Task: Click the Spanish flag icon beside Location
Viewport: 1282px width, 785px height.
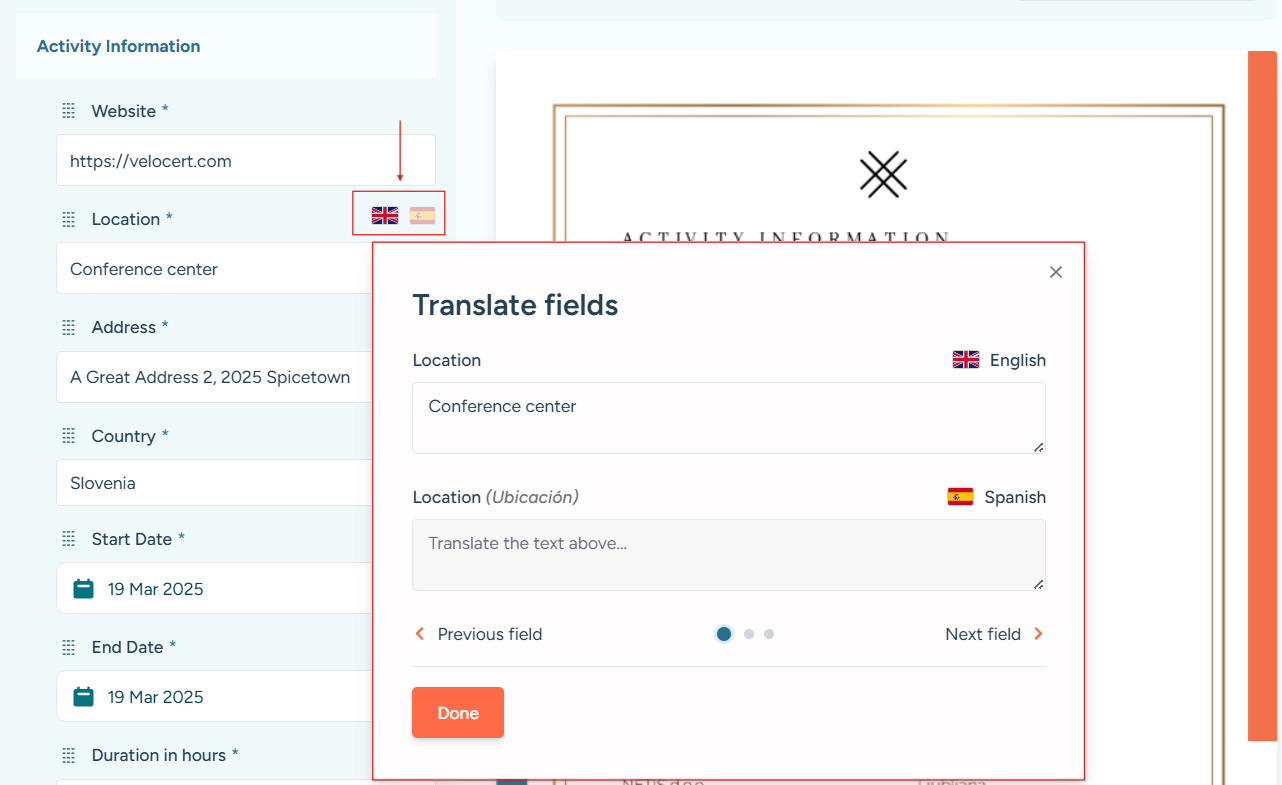Action: pyautogui.click(x=422, y=215)
